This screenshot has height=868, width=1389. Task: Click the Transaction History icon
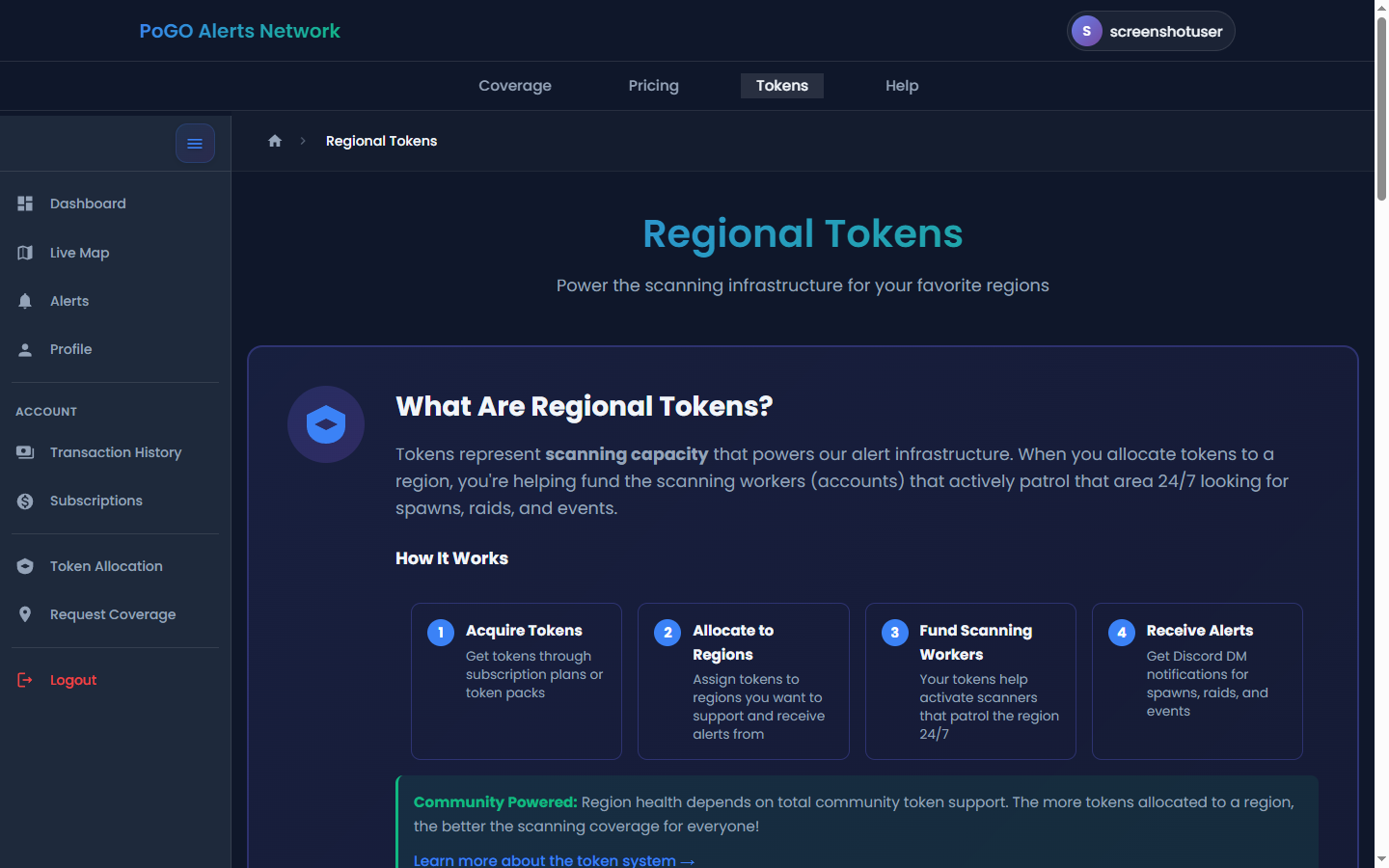[x=25, y=452]
